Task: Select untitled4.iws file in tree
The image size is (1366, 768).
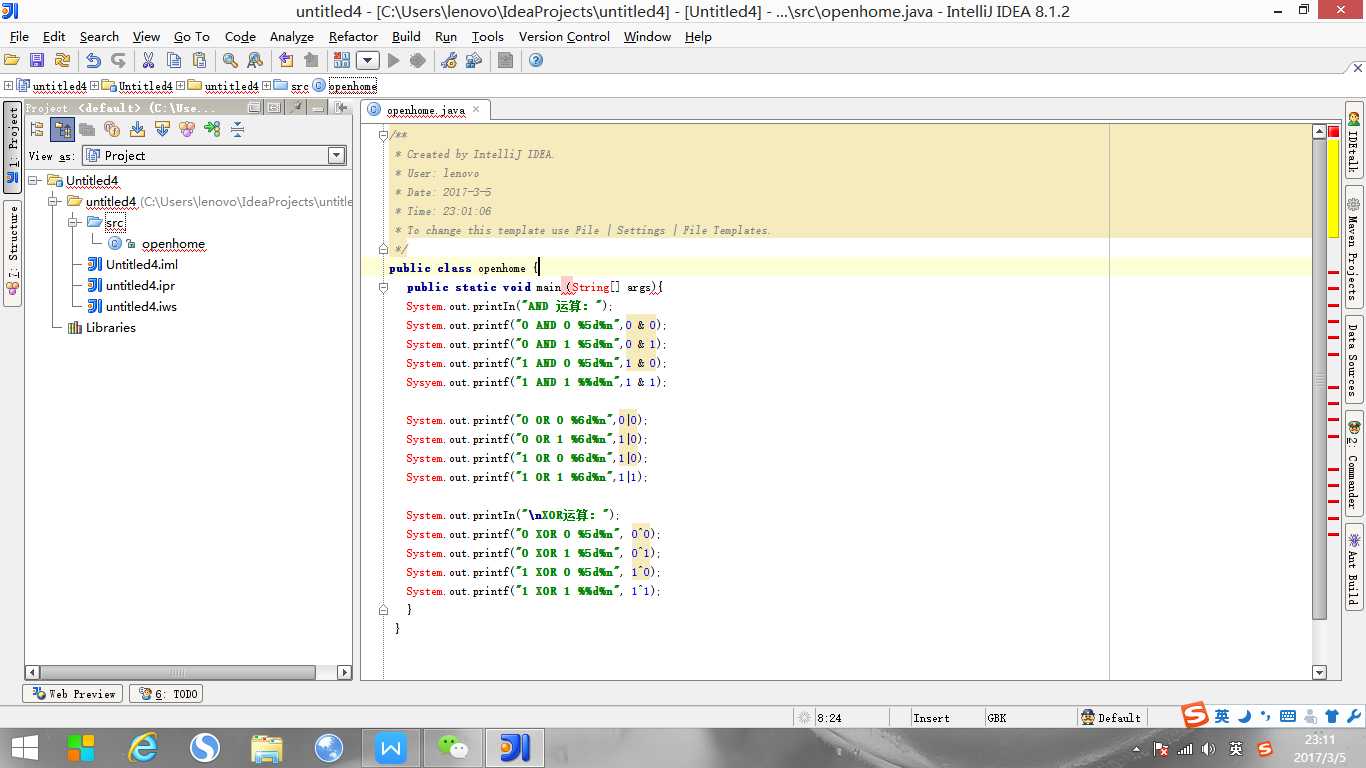Action: point(141,307)
